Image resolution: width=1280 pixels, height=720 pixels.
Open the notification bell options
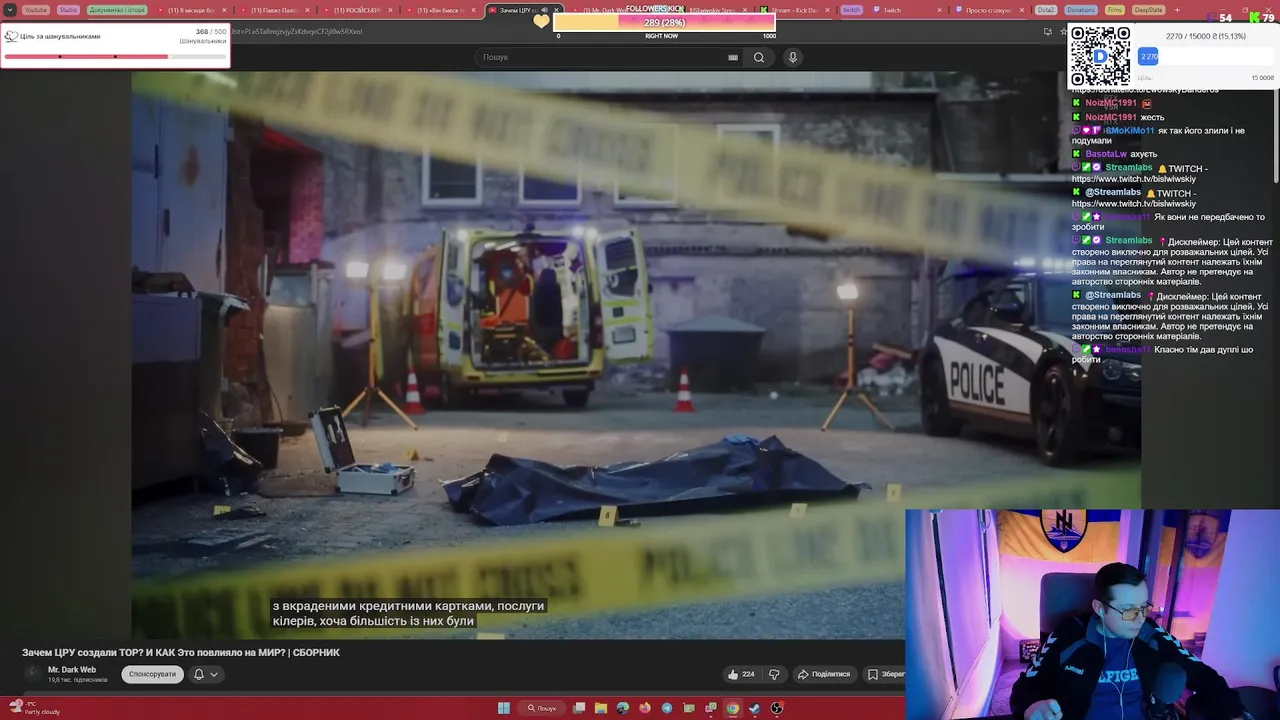tap(198, 674)
